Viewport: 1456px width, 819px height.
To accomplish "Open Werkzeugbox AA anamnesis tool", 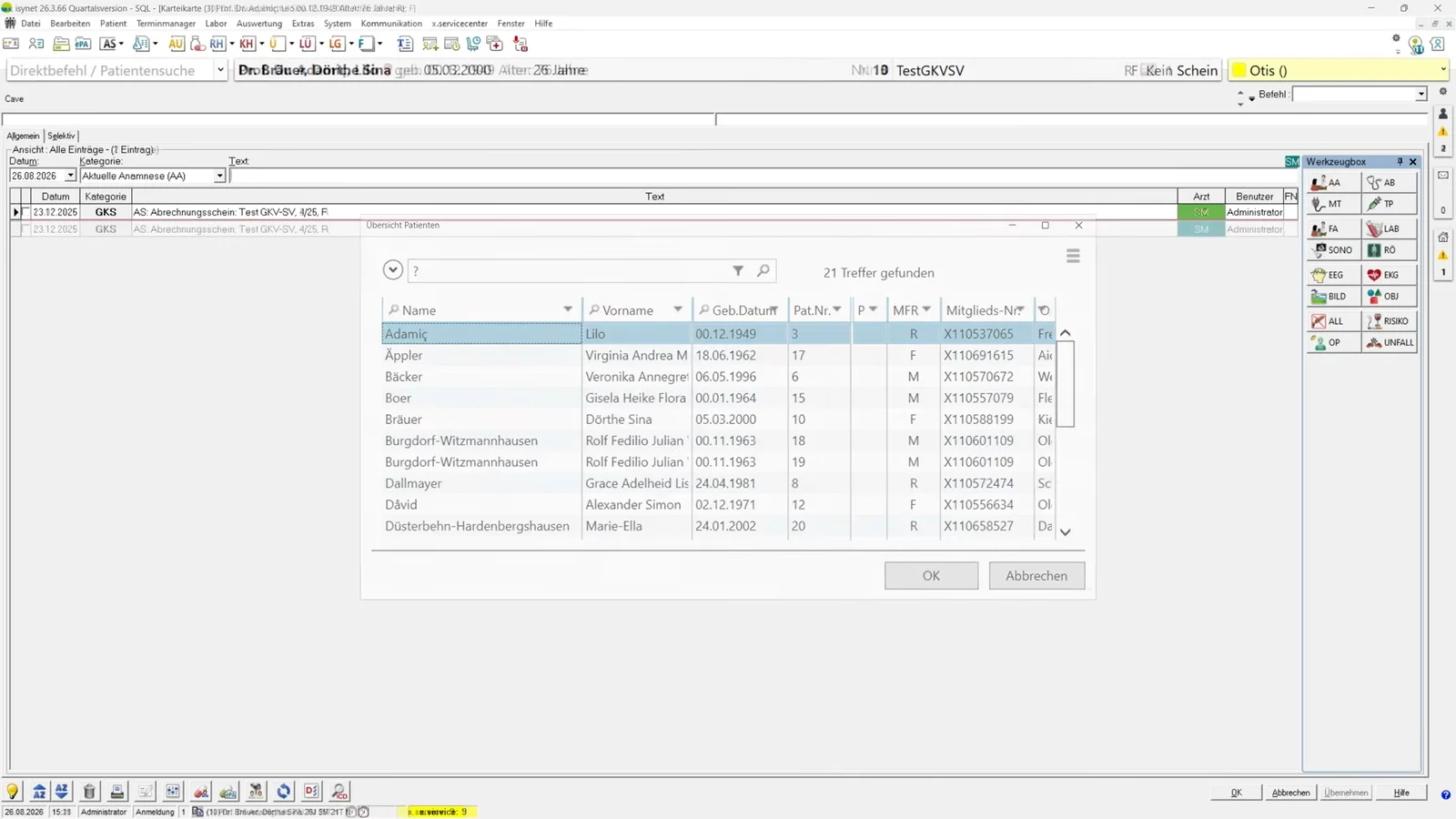I will [1334, 183].
